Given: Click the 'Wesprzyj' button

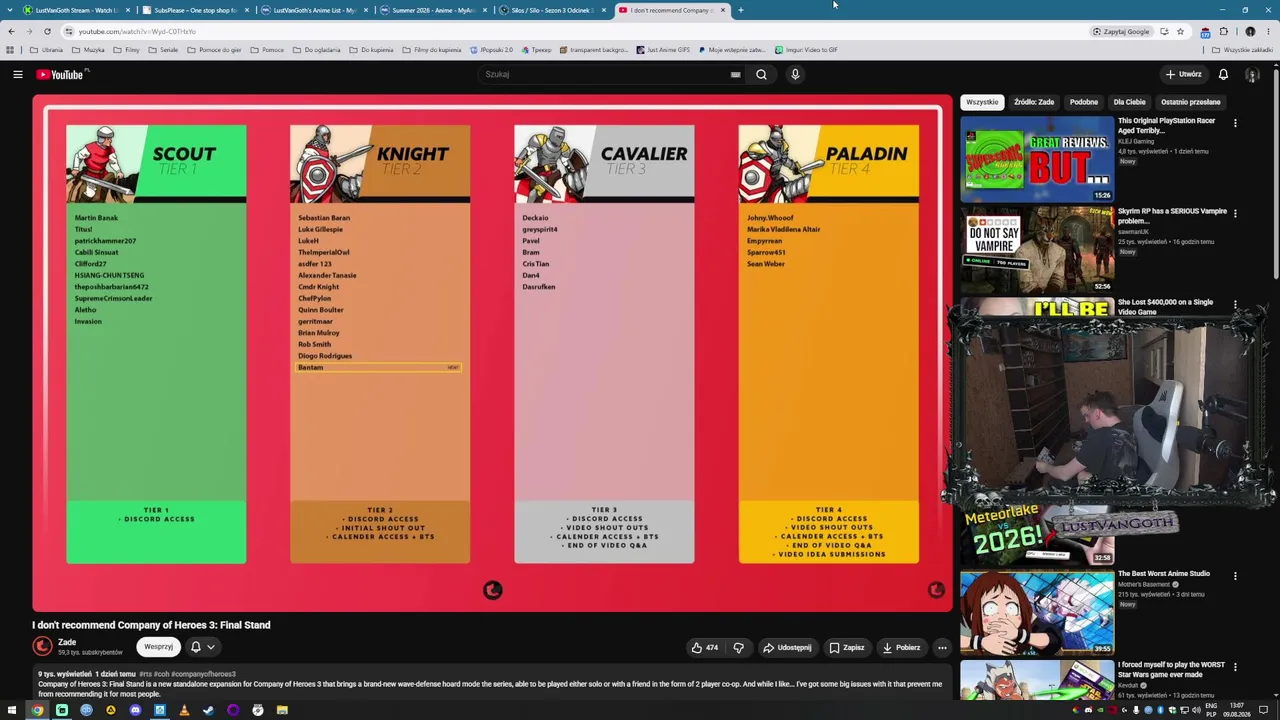Looking at the screenshot, I should coord(158,647).
